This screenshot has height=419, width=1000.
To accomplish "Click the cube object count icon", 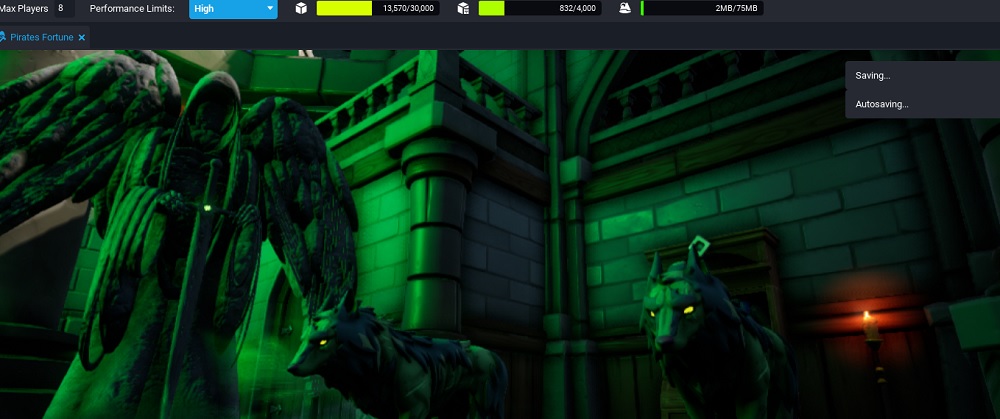I will pyautogui.click(x=301, y=8).
